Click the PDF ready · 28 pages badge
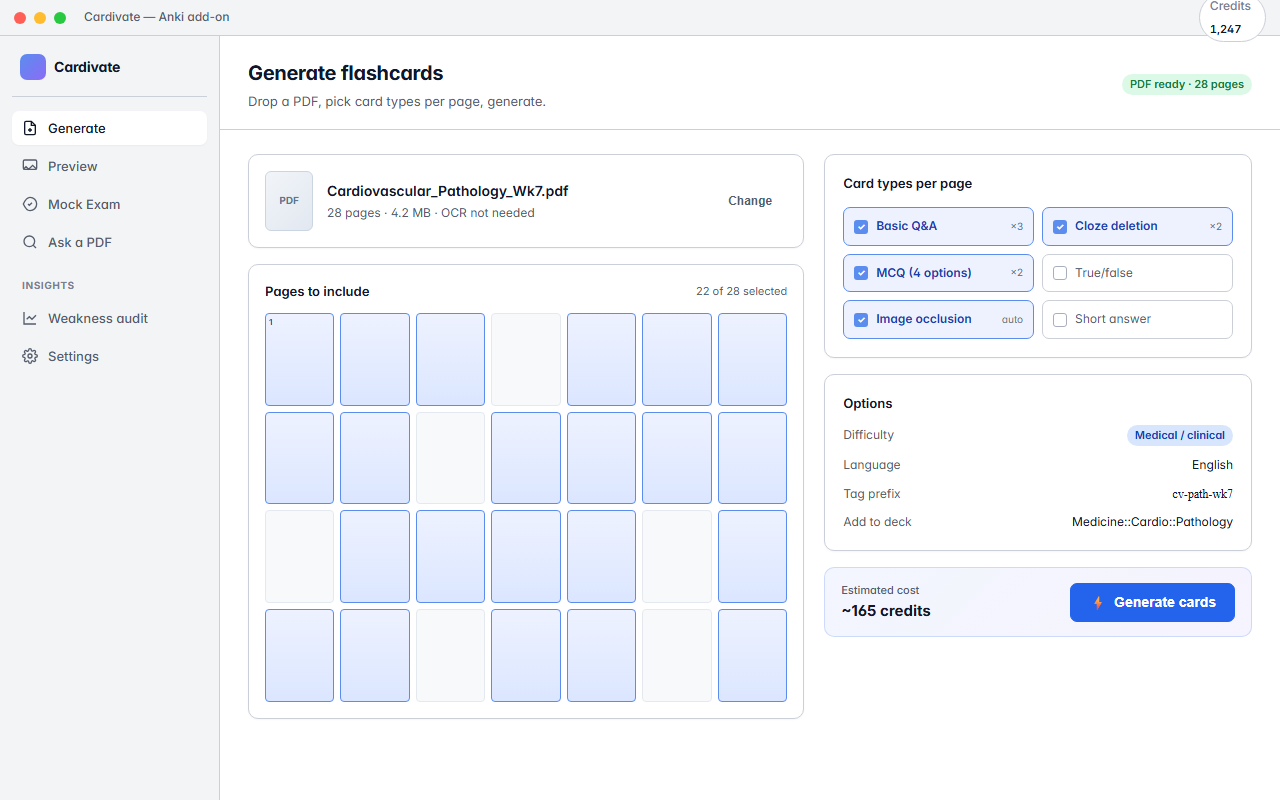The image size is (1280, 800). point(1187,84)
